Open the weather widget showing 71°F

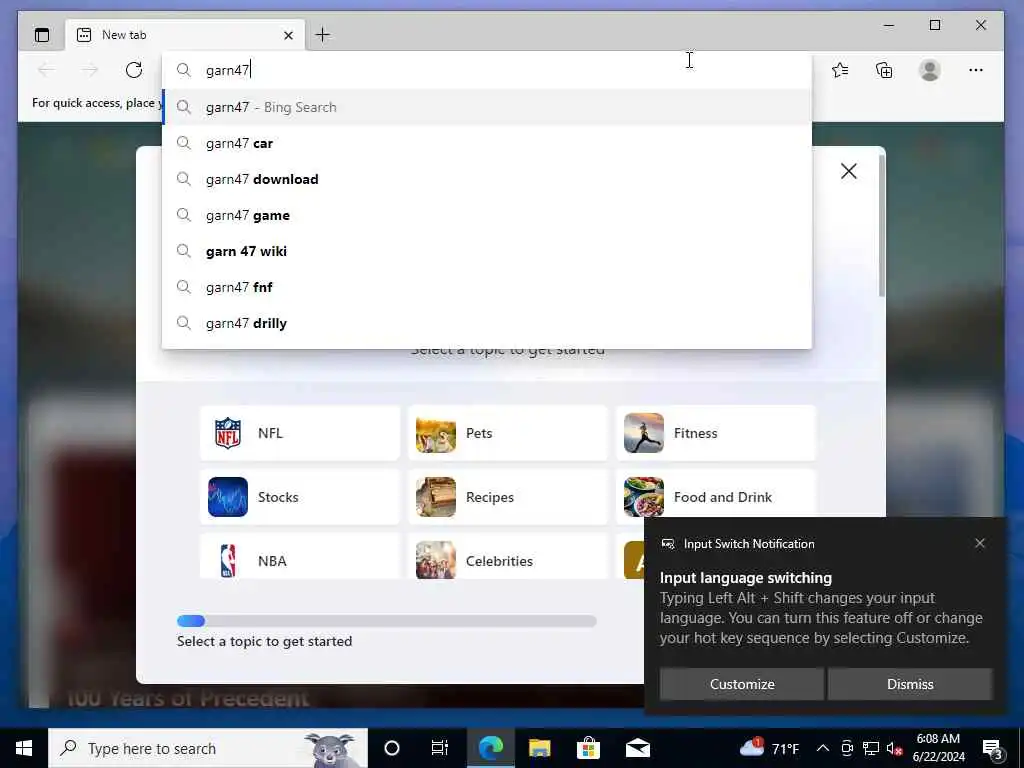click(769, 748)
